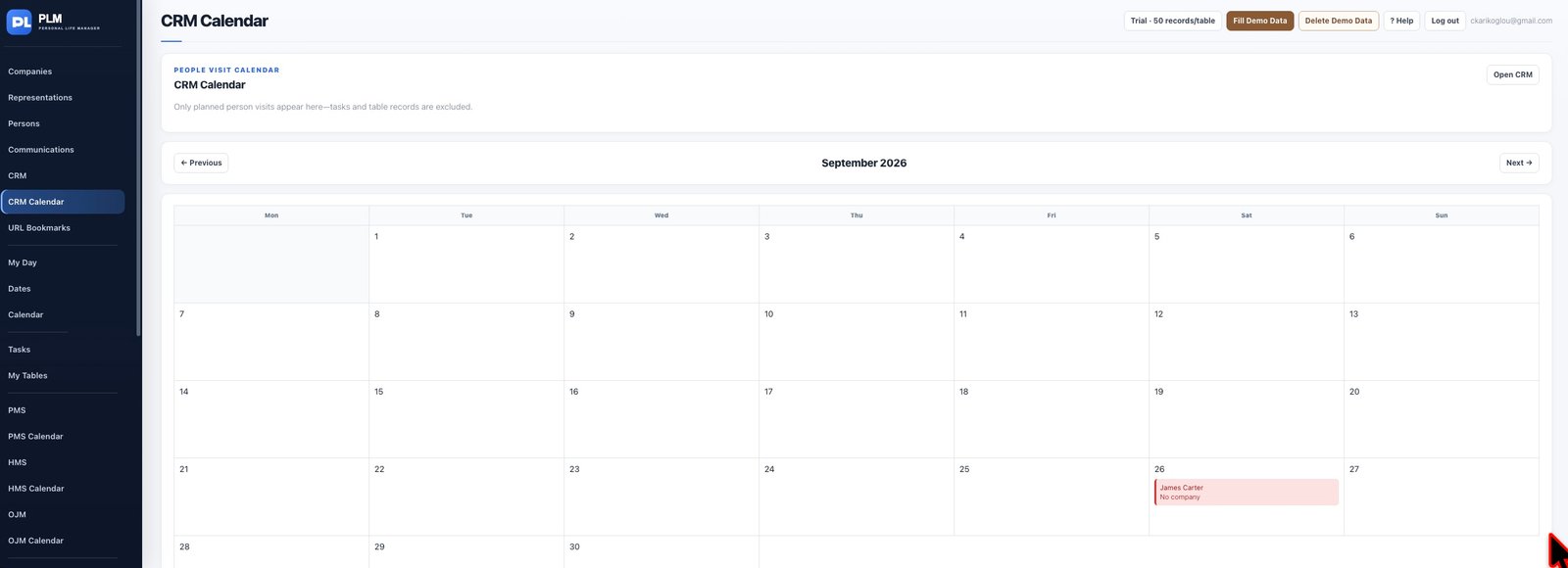Click the PLM logo icon
The width and height of the screenshot is (1568, 568).
pyautogui.click(x=20, y=22)
